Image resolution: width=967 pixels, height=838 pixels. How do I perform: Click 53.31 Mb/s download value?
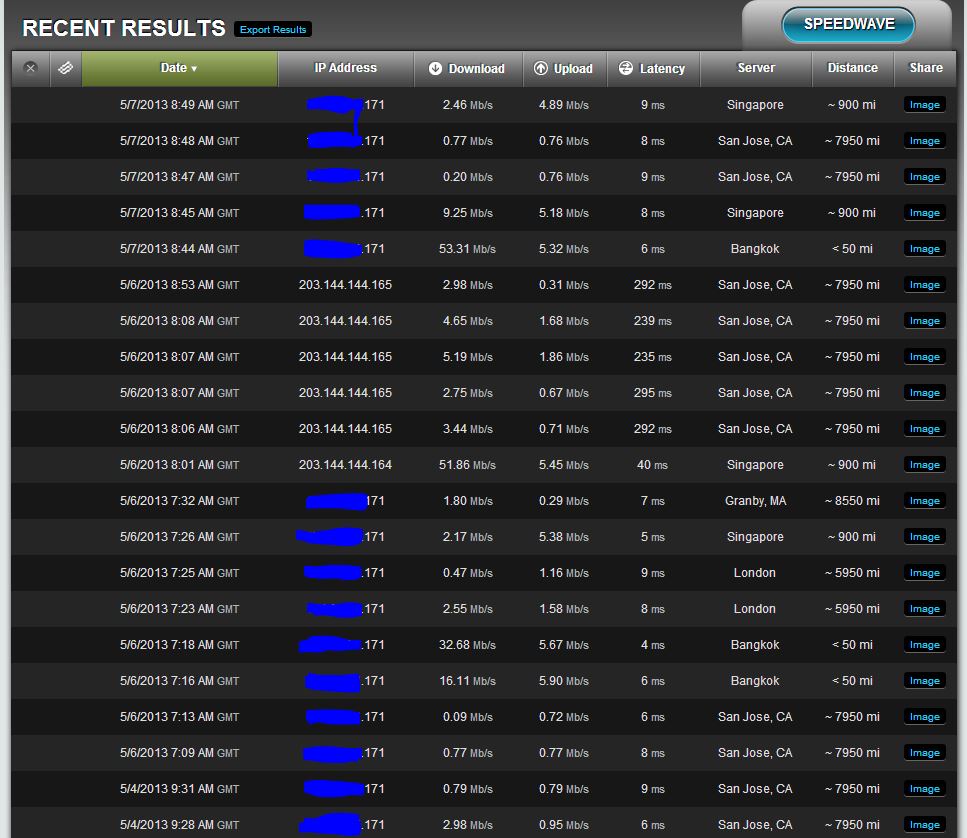[x=467, y=249]
